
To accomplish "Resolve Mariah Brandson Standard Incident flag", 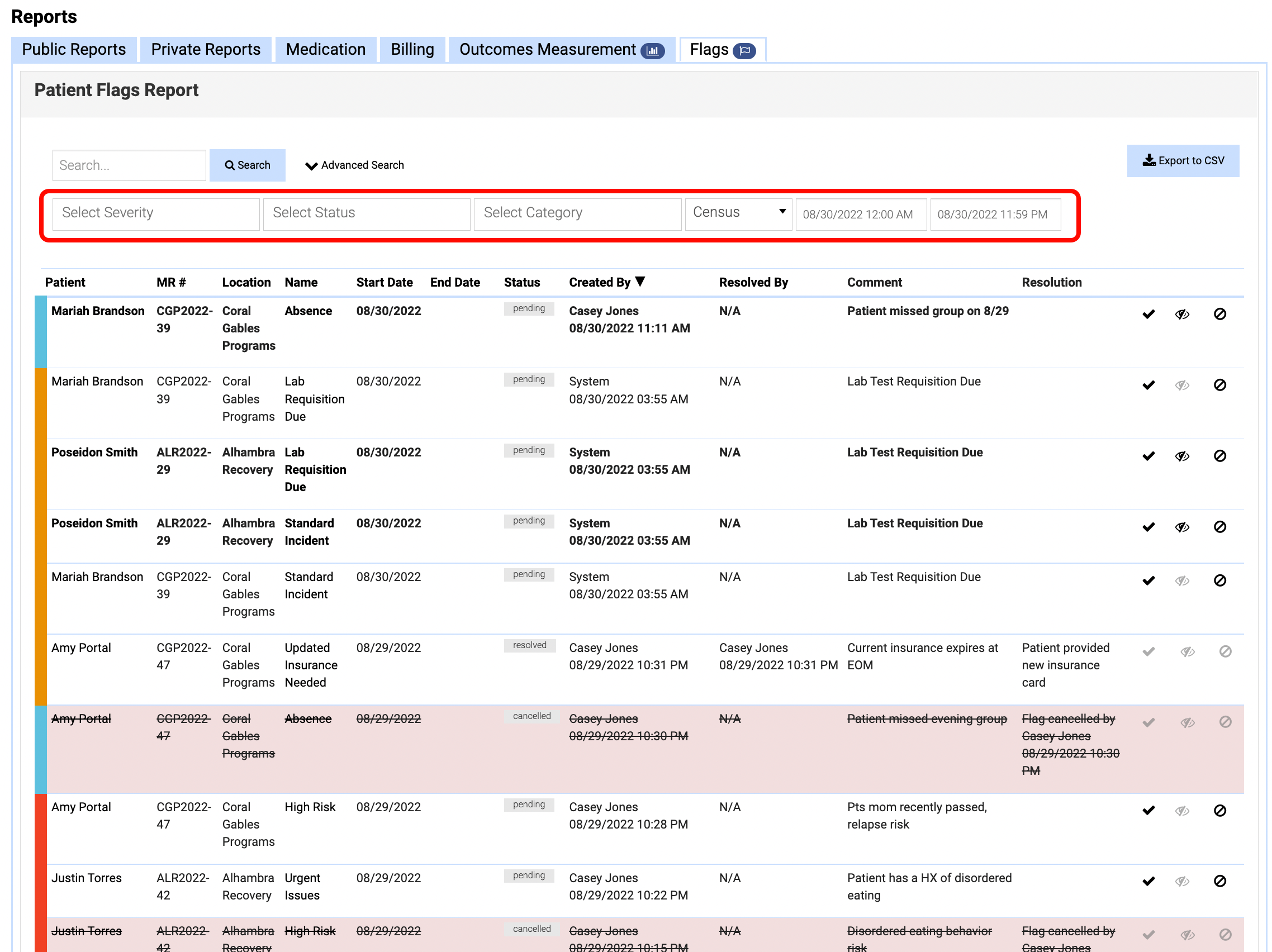I will 1148,580.
